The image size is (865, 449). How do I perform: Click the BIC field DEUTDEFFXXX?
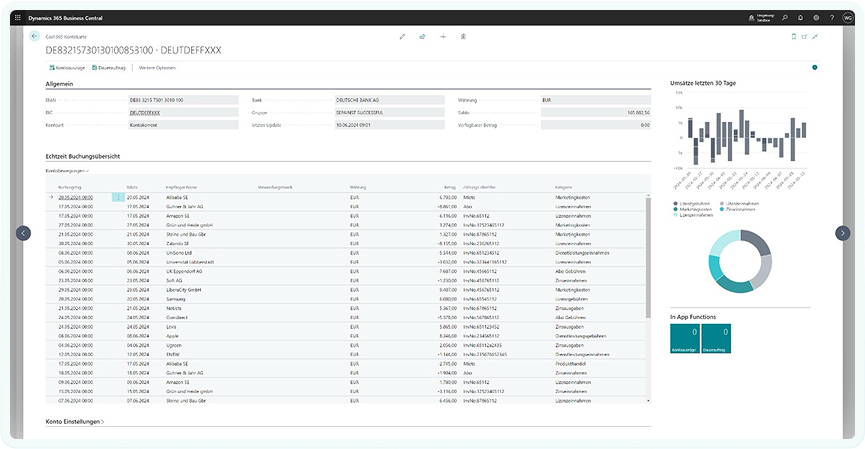click(183, 113)
